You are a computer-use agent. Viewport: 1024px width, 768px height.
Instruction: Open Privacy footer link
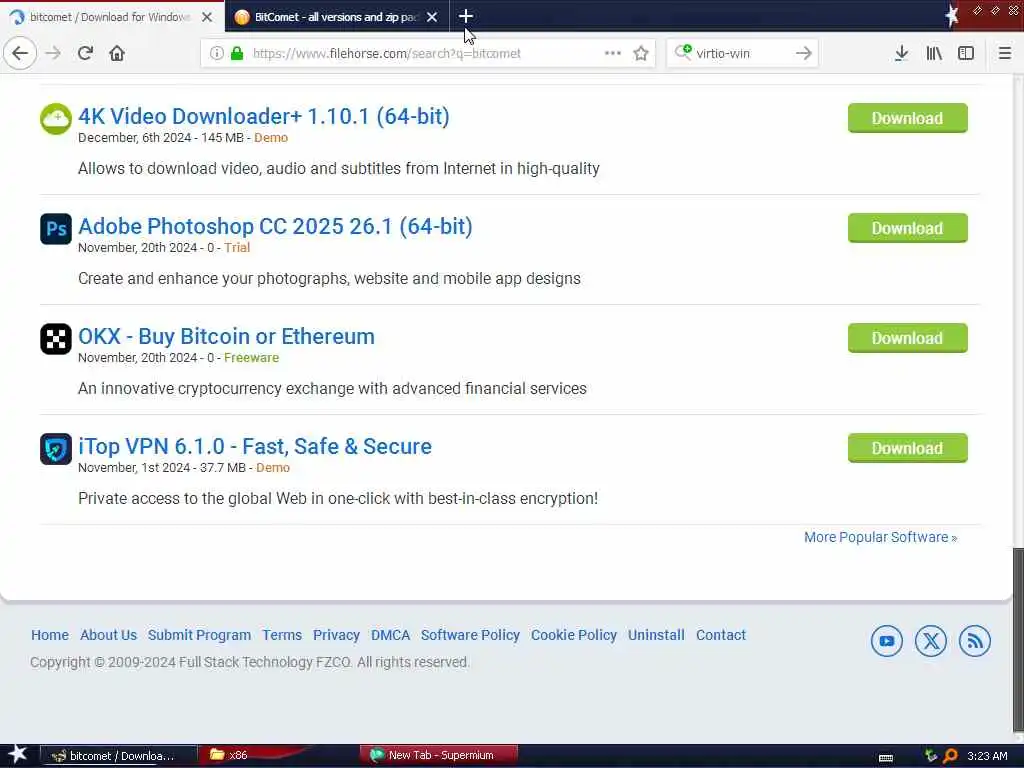[336, 635]
